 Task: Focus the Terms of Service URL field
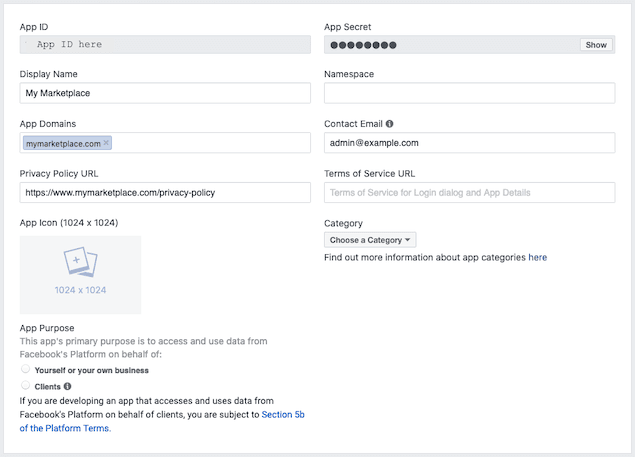click(469, 192)
